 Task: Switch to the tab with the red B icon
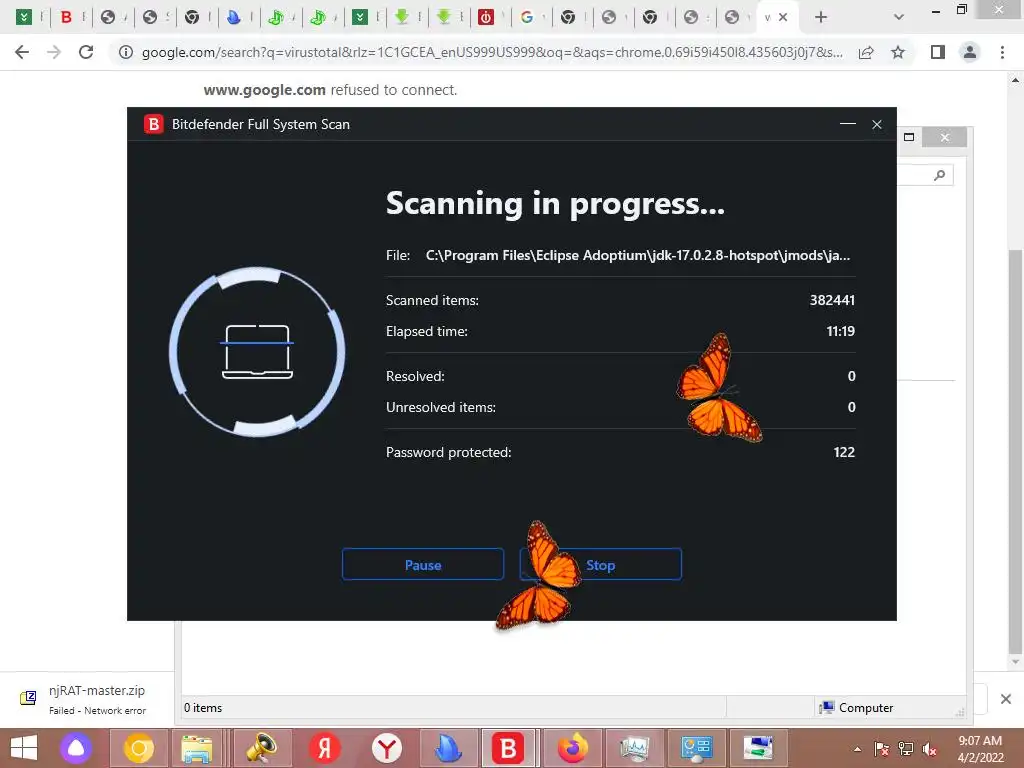click(x=66, y=17)
